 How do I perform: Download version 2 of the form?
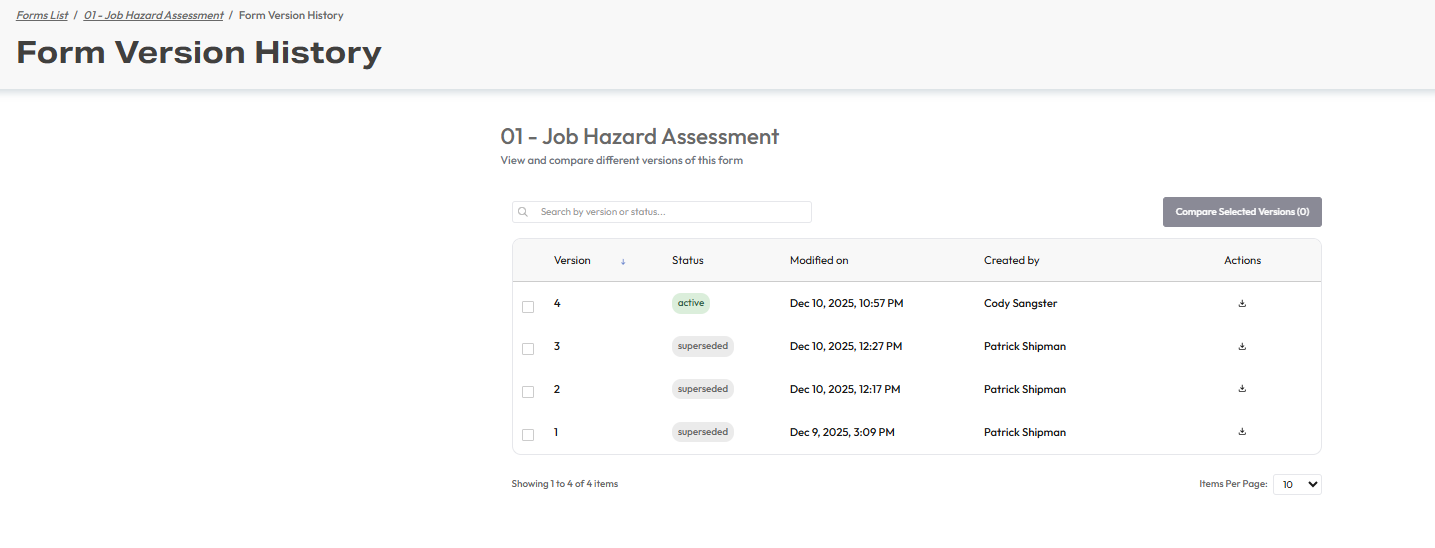click(x=1242, y=389)
